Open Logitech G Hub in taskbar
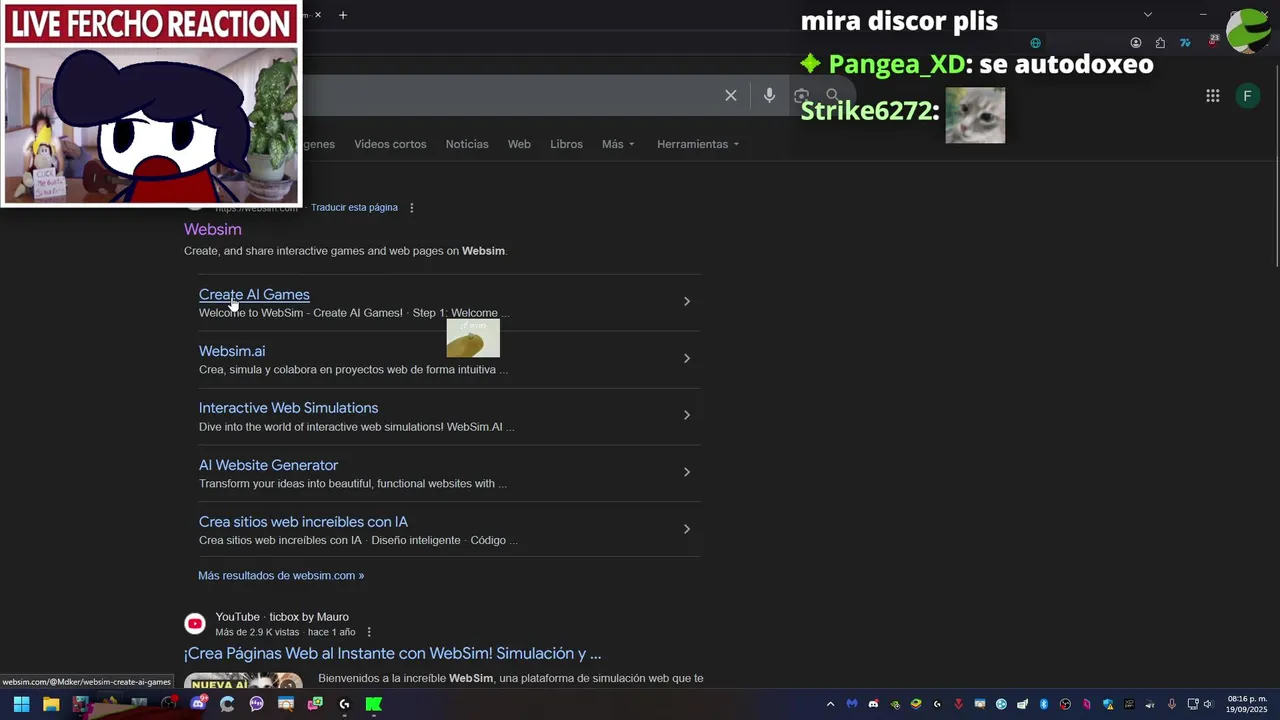 (x=344, y=704)
